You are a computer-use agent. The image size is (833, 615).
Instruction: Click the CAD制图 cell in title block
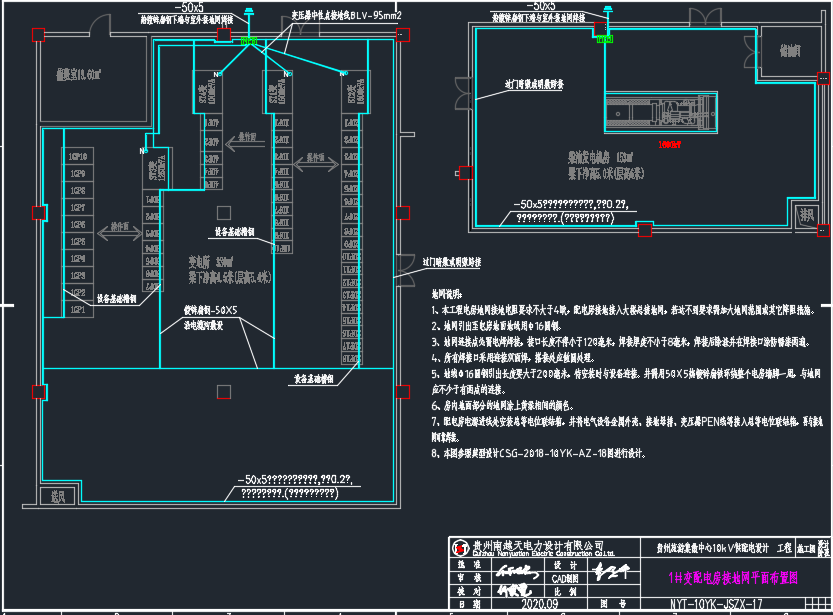(565, 578)
